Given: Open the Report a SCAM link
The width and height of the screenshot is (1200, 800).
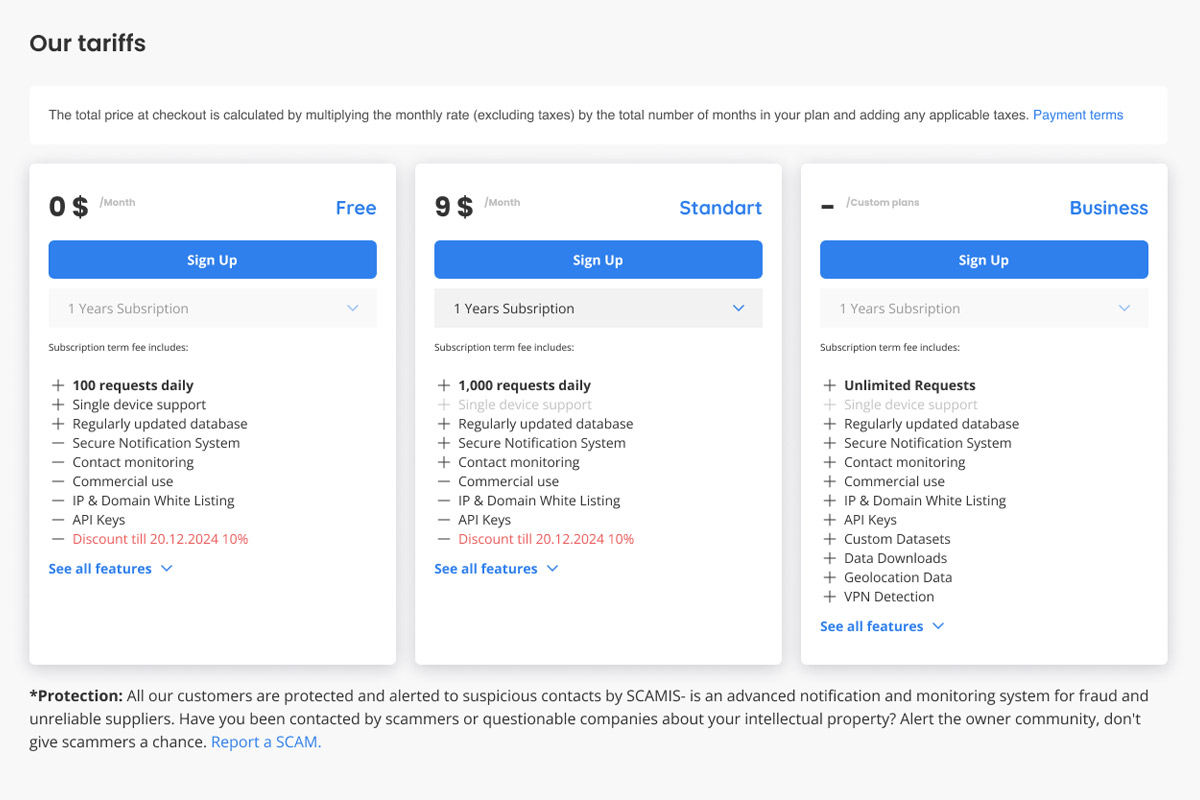Looking at the screenshot, I should tap(266, 742).
